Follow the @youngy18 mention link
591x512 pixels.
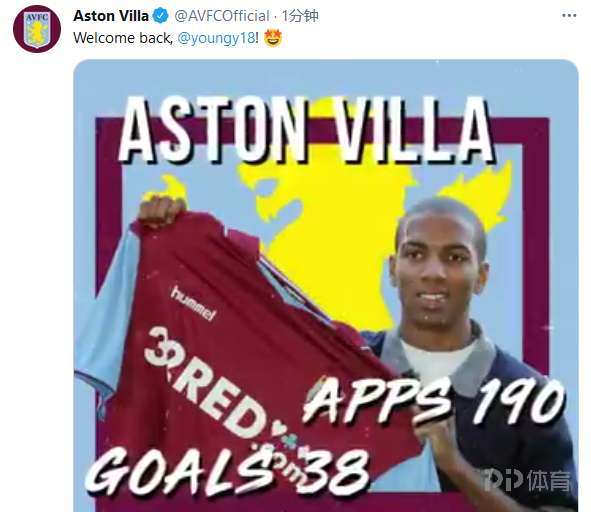click(x=216, y=38)
